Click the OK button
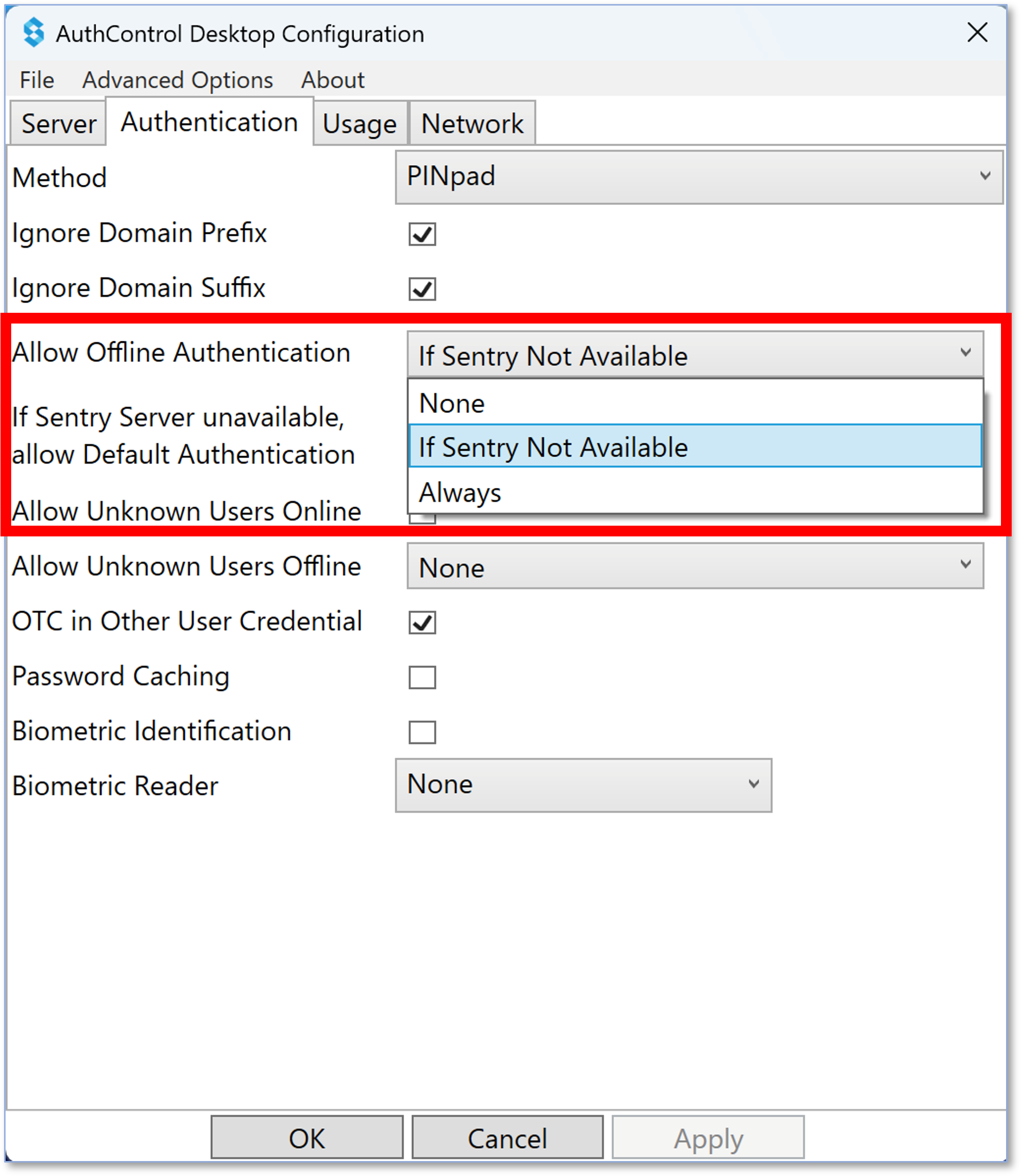 click(x=307, y=1138)
